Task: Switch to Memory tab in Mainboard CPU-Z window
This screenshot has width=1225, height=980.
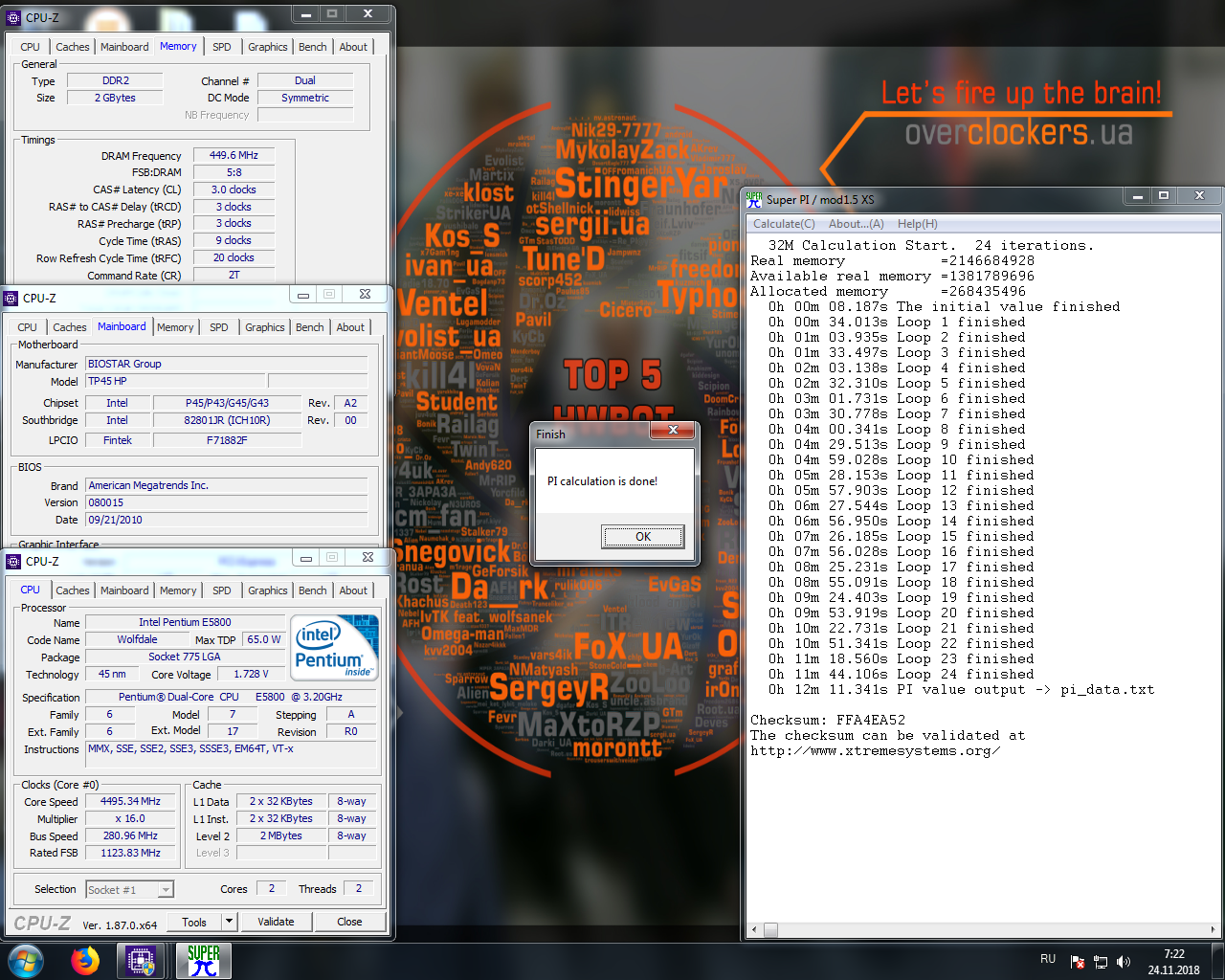Action: click(x=175, y=327)
